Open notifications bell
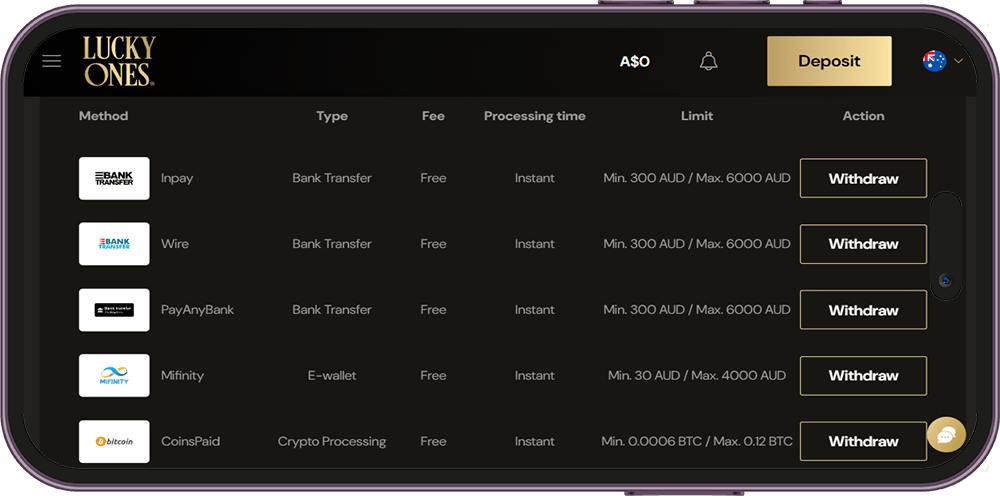Image resolution: width=1000 pixels, height=496 pixels. click(709, 61)
